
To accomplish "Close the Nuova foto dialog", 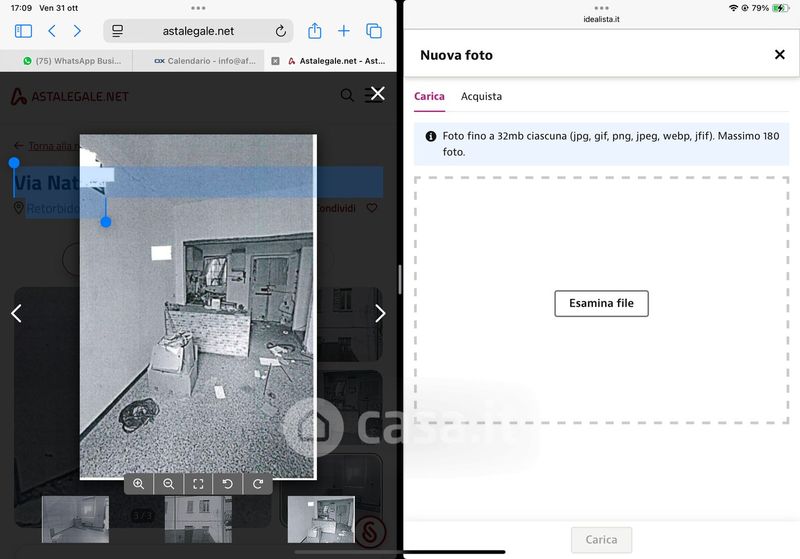I will tap(780, 55).
